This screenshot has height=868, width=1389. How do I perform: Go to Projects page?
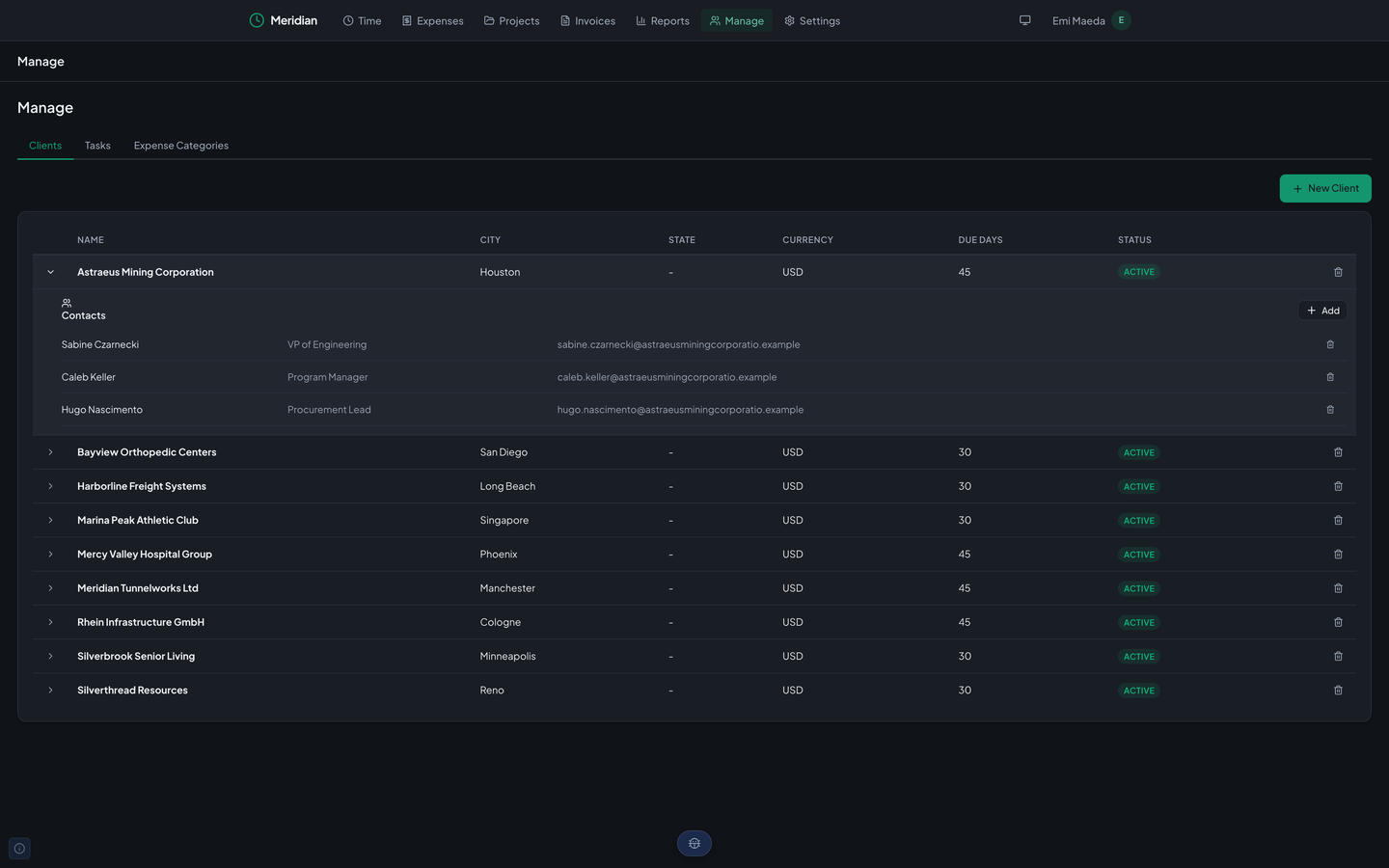pos(511,20)
